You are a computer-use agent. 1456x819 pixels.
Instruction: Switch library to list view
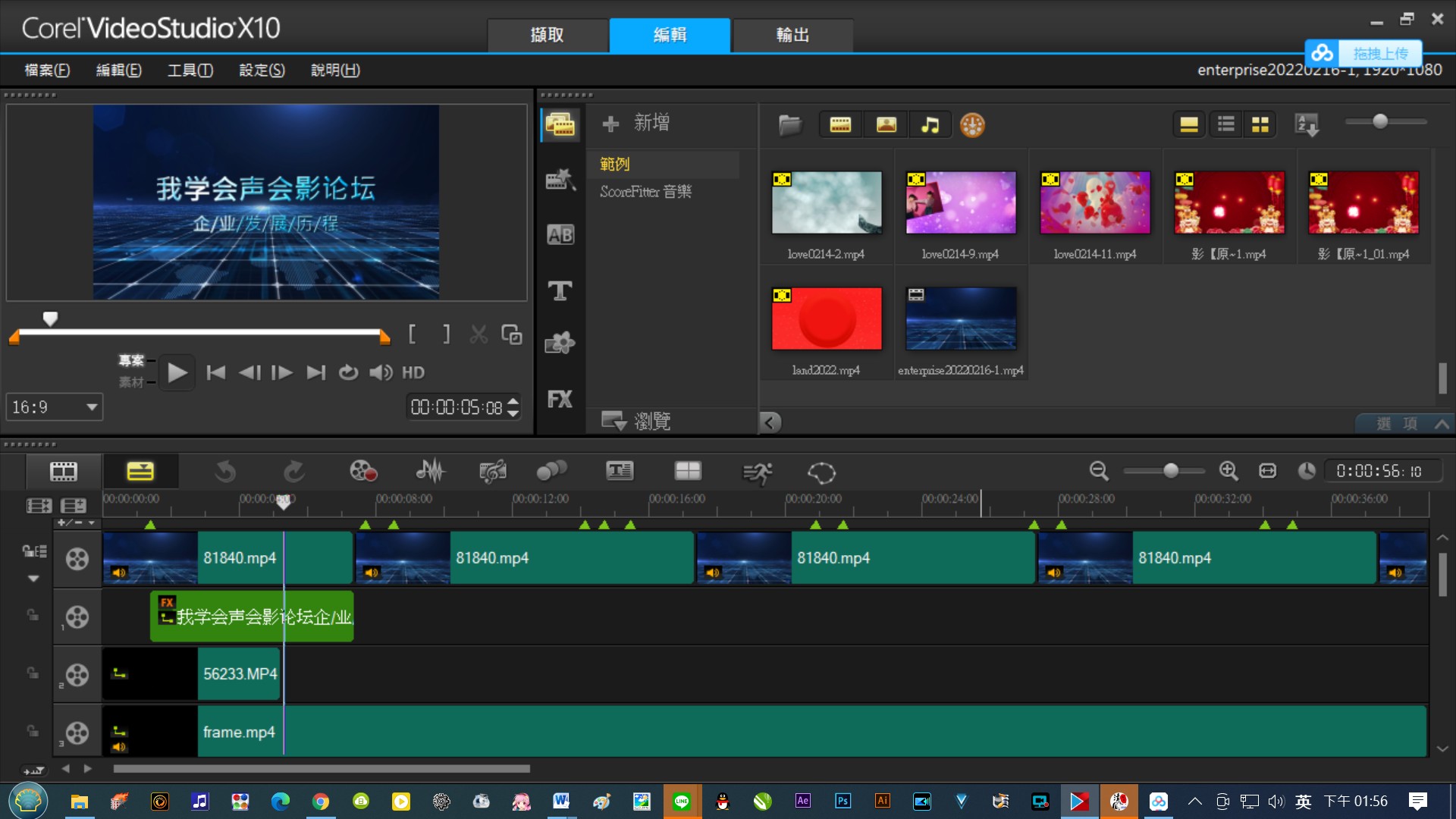click(1225, 124)
